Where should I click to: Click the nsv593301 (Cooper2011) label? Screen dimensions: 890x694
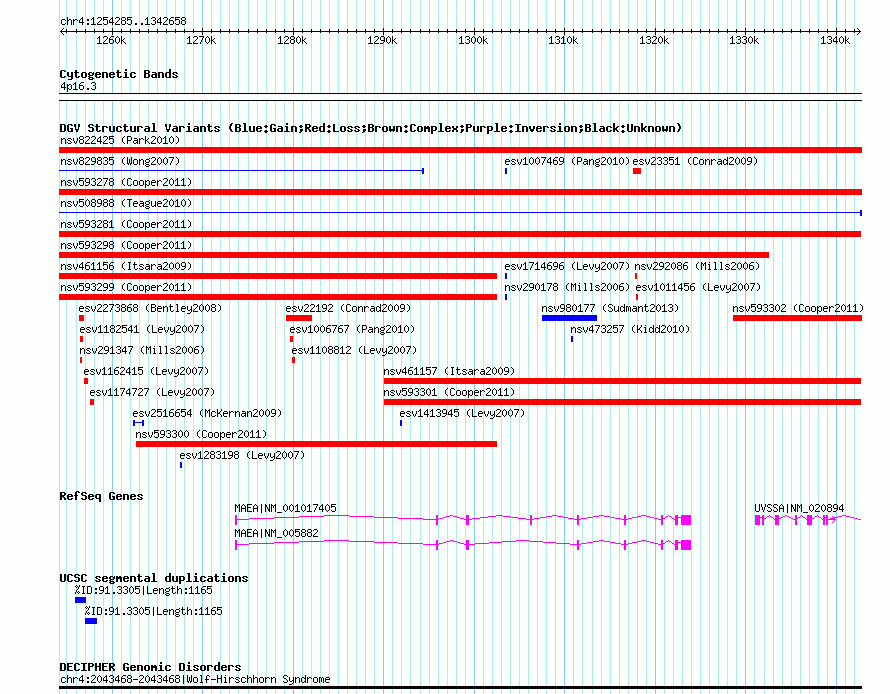coord(449,392)
